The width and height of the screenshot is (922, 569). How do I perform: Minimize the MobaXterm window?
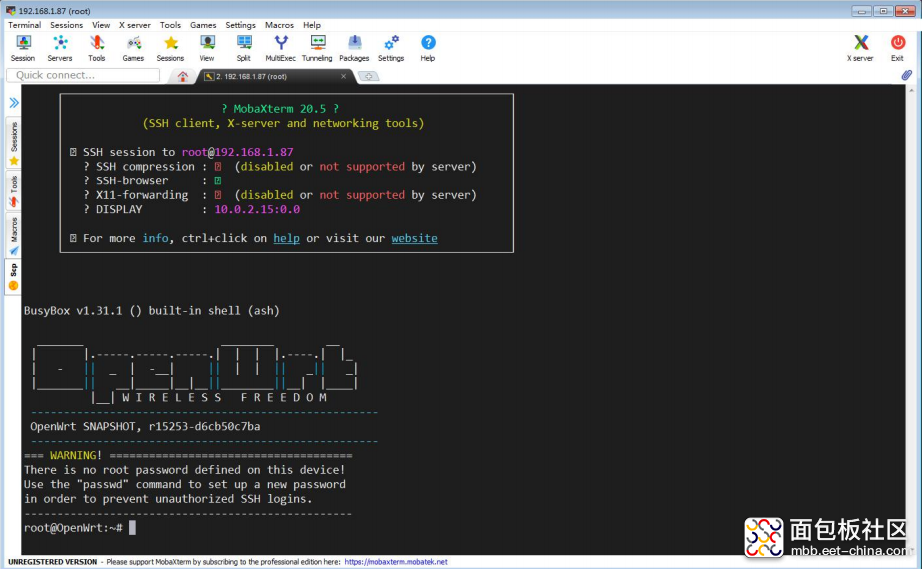click(861, 11)
